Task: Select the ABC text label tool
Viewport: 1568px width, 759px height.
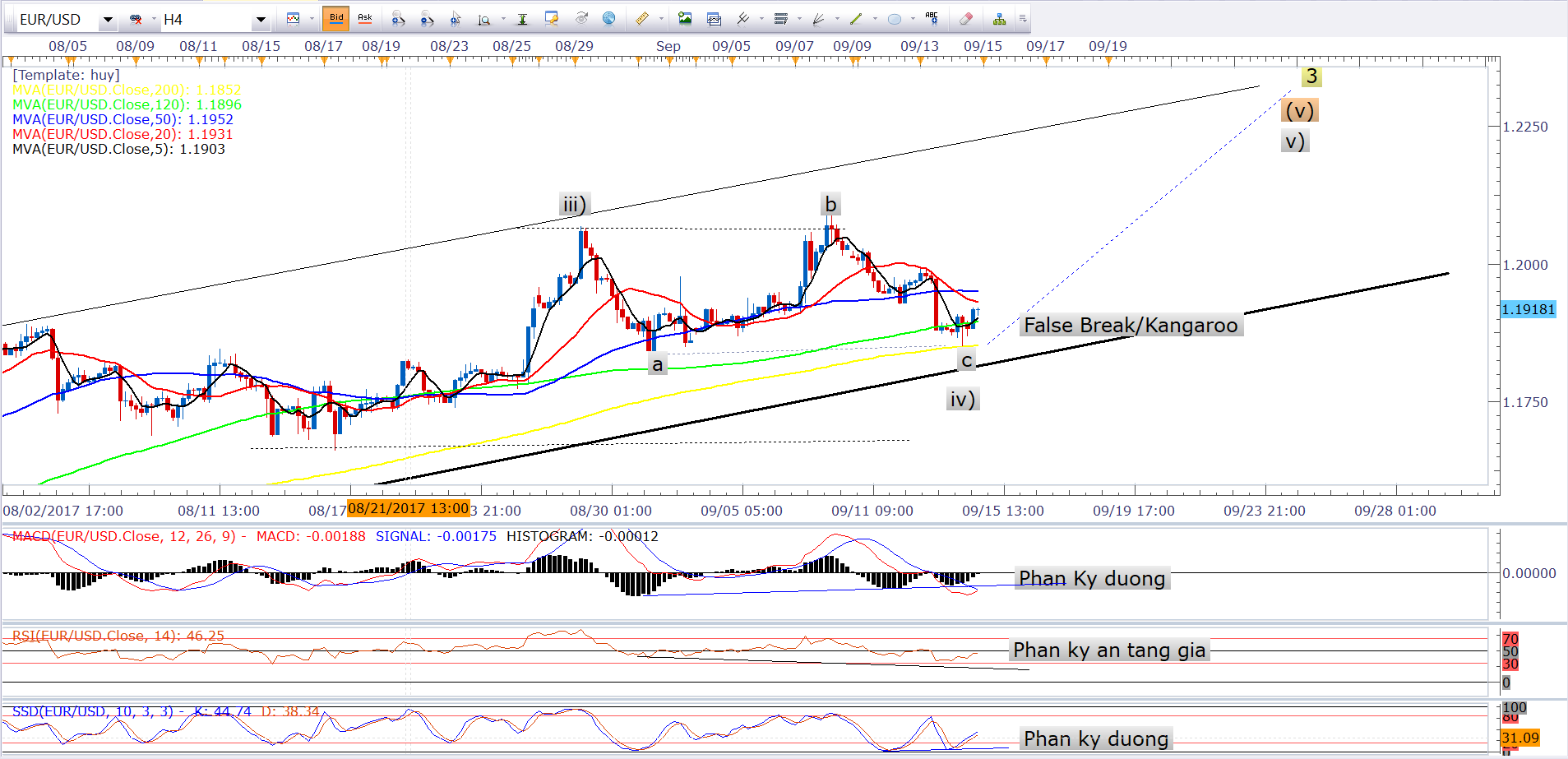Action: 932,19
